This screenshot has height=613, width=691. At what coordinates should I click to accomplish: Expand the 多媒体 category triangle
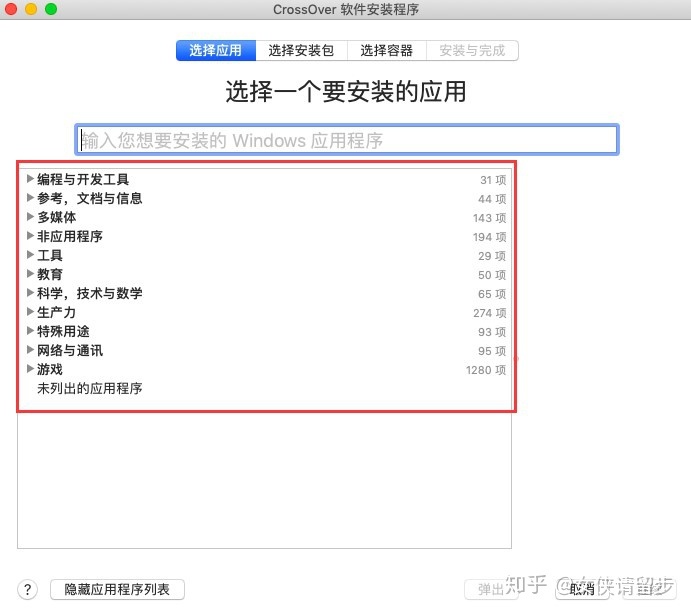[x=30, y=216]
